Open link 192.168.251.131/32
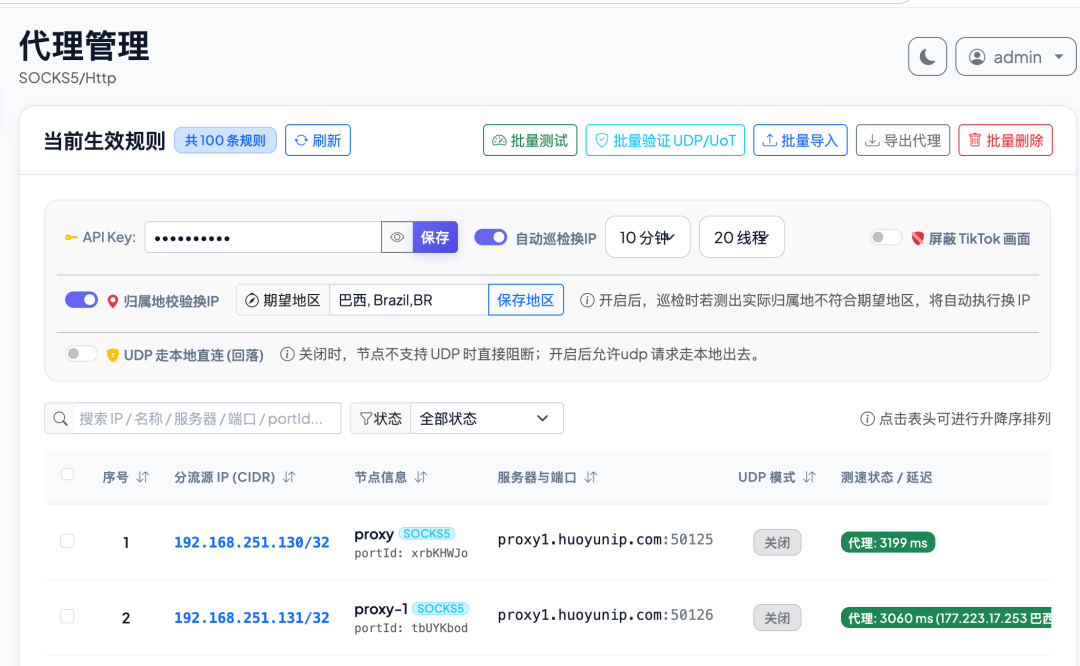This screenshot has width=1080, height=666. click(x=251, y=618)
